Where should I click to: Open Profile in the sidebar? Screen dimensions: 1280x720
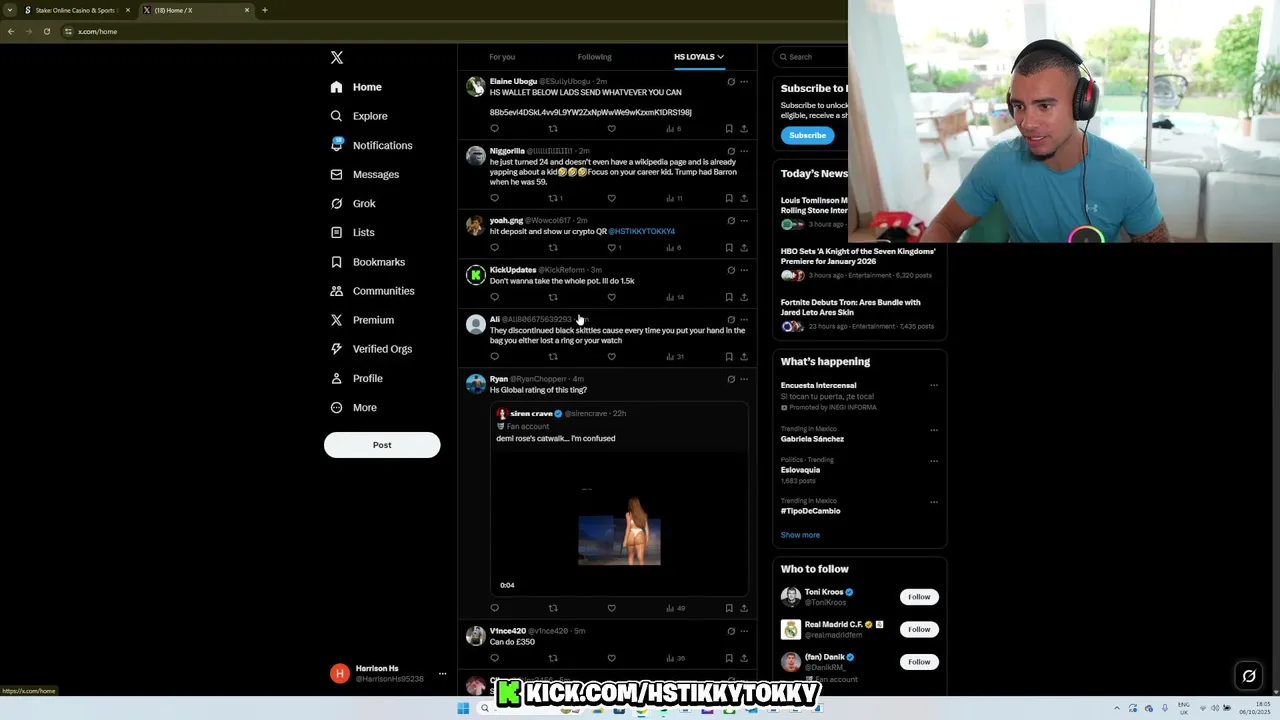(x=356, y=378)
